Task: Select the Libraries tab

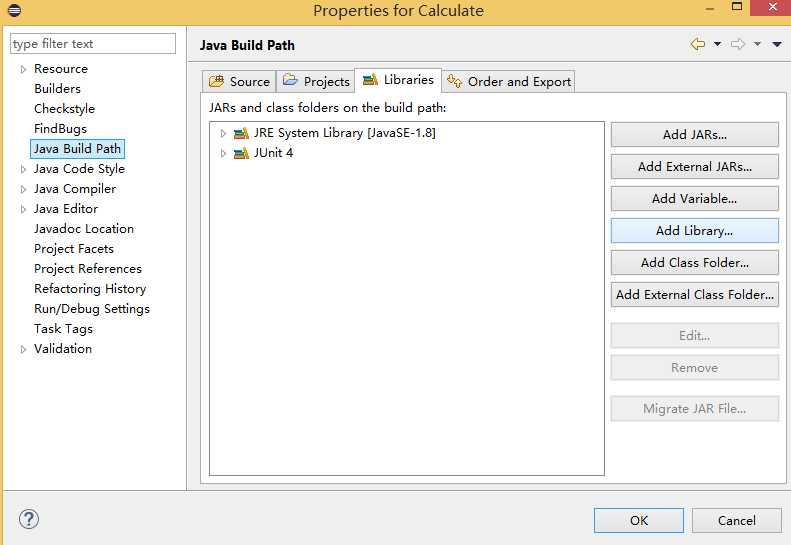Action: pos(398,80)
